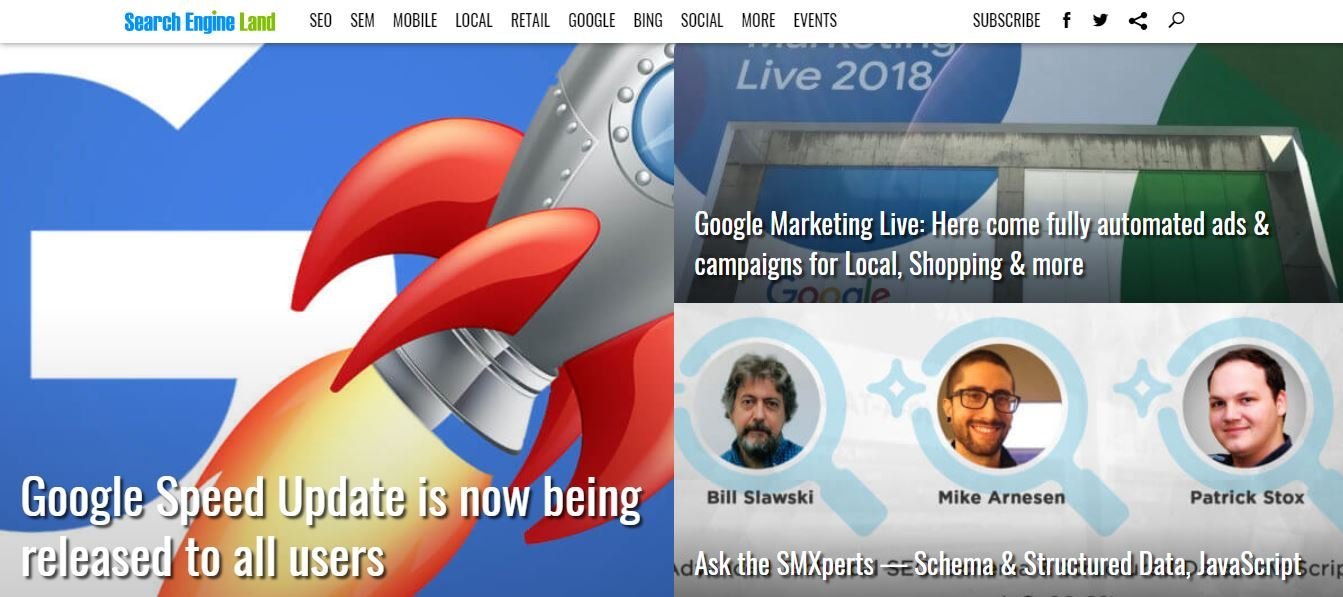The height and width of the screenshot is (597, 1343).
Task: Open the SEM menu item
Action: coord(362,21)
